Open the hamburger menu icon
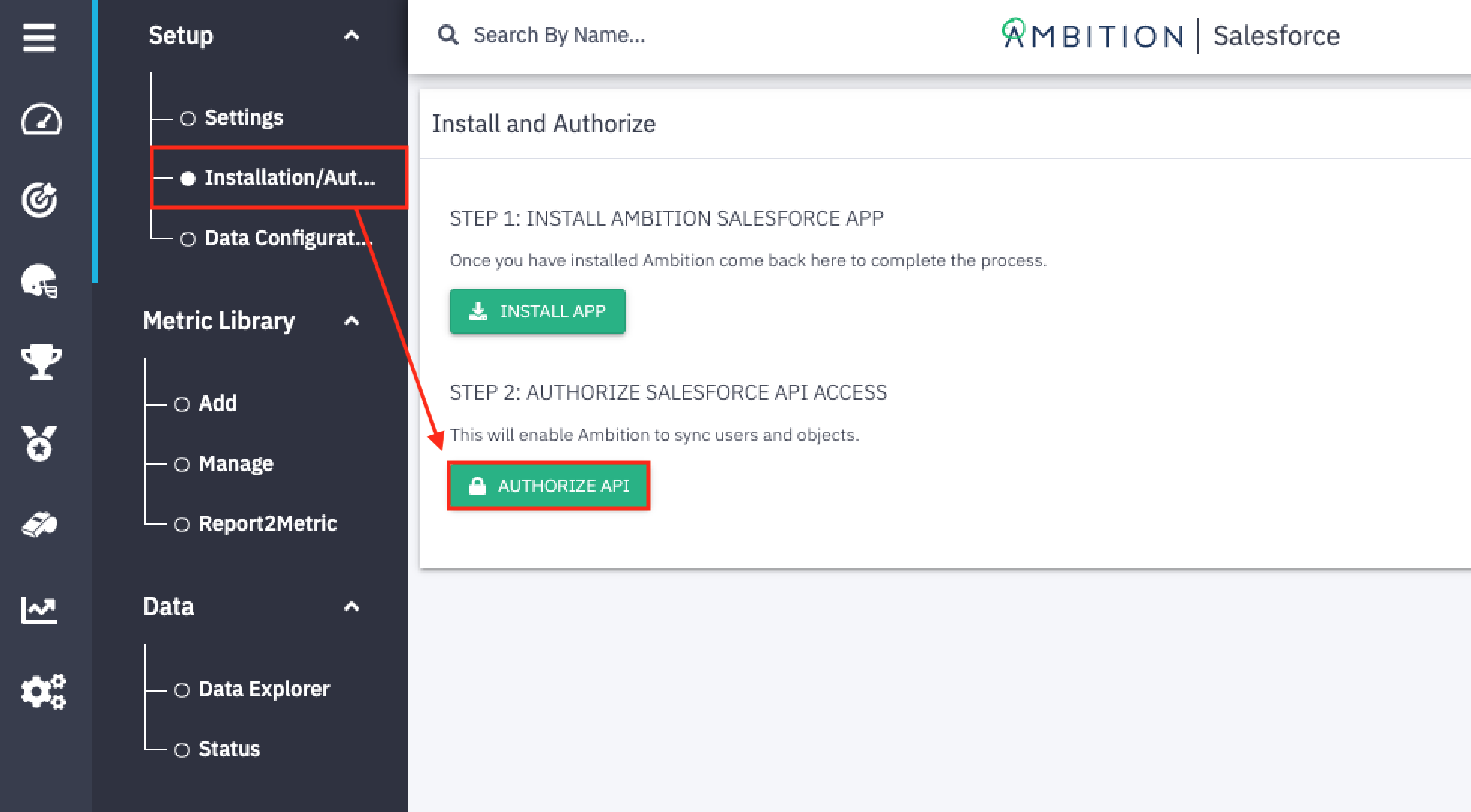Screen dimensions: 1471x812 [39, 37]
